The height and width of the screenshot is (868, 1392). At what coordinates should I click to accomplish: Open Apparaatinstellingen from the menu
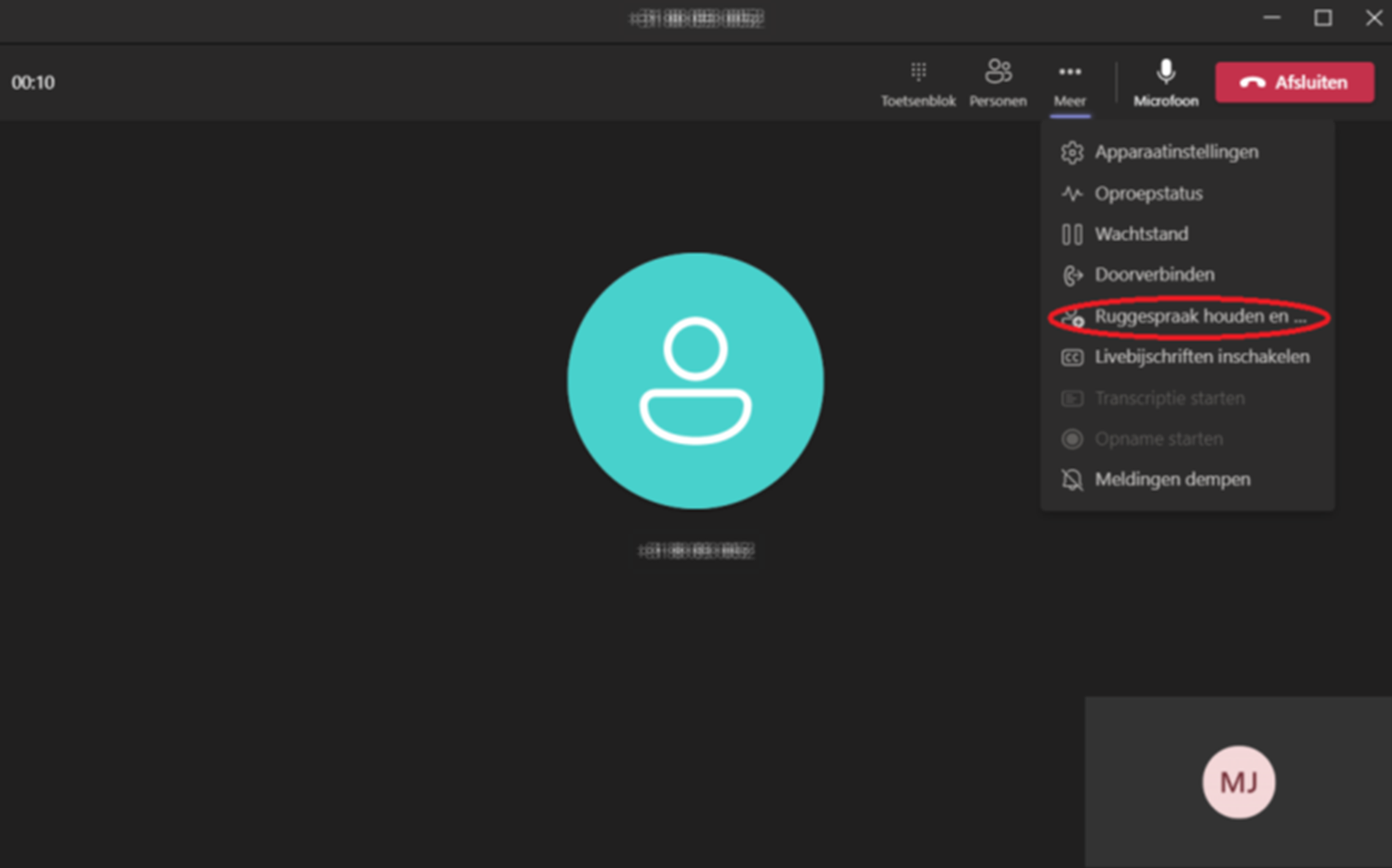click(x=1176, y=152)
